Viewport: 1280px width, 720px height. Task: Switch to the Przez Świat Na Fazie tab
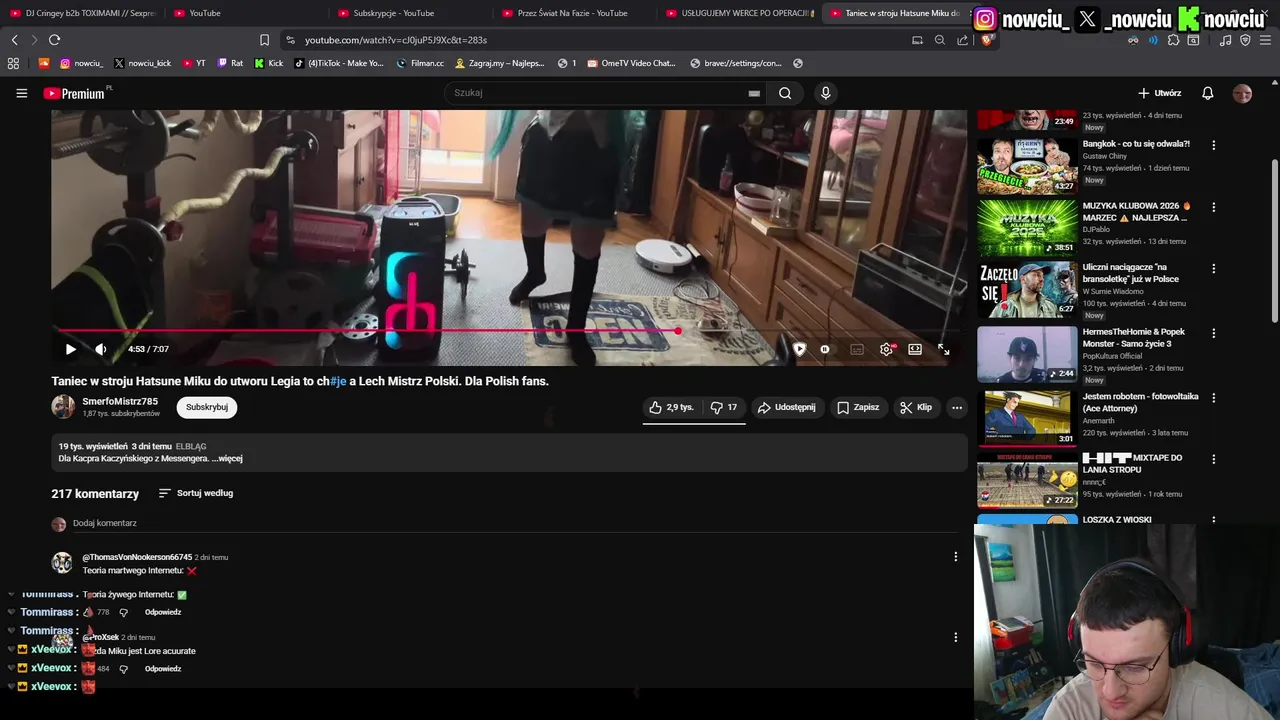point(573,13)
